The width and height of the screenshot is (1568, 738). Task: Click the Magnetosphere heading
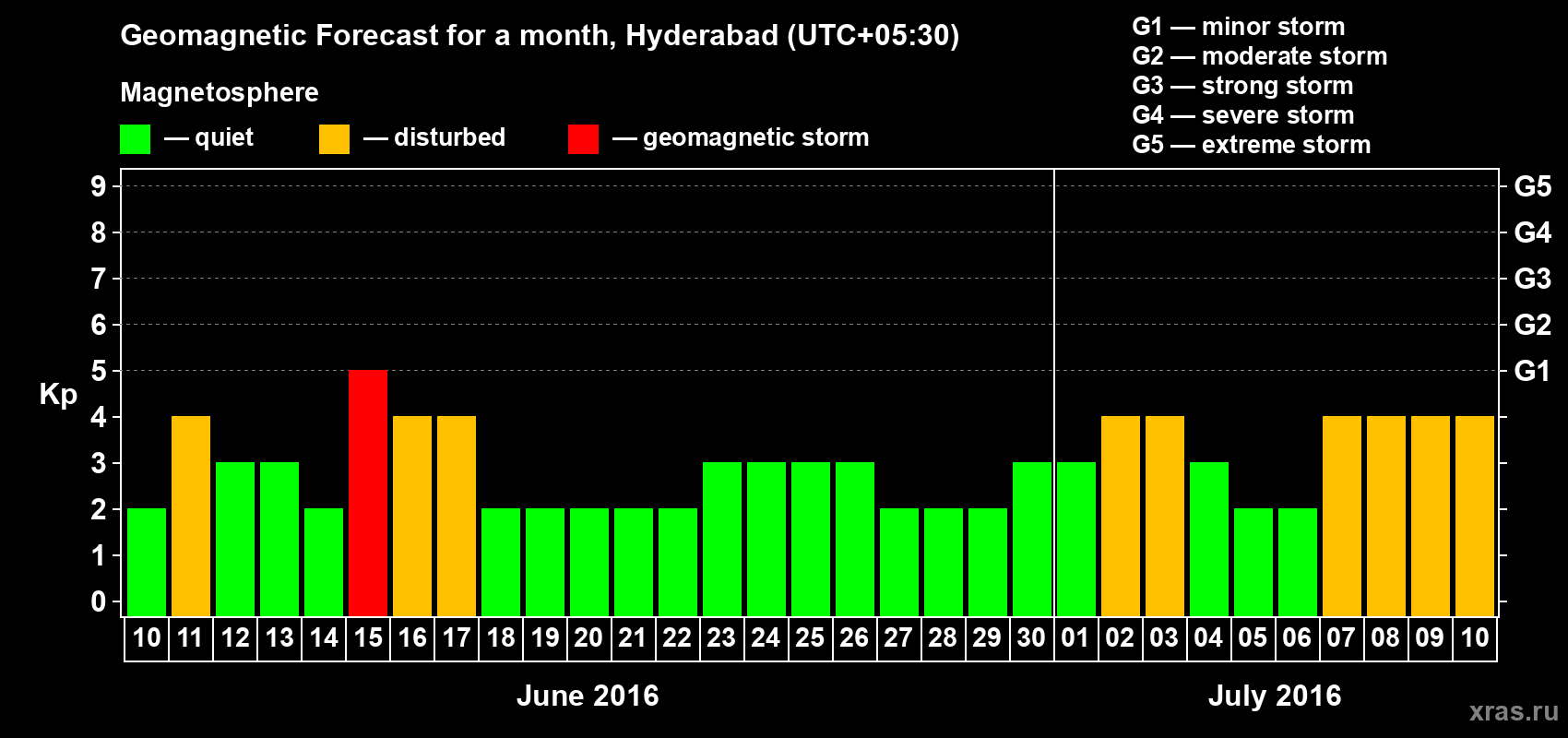point(220,92)
